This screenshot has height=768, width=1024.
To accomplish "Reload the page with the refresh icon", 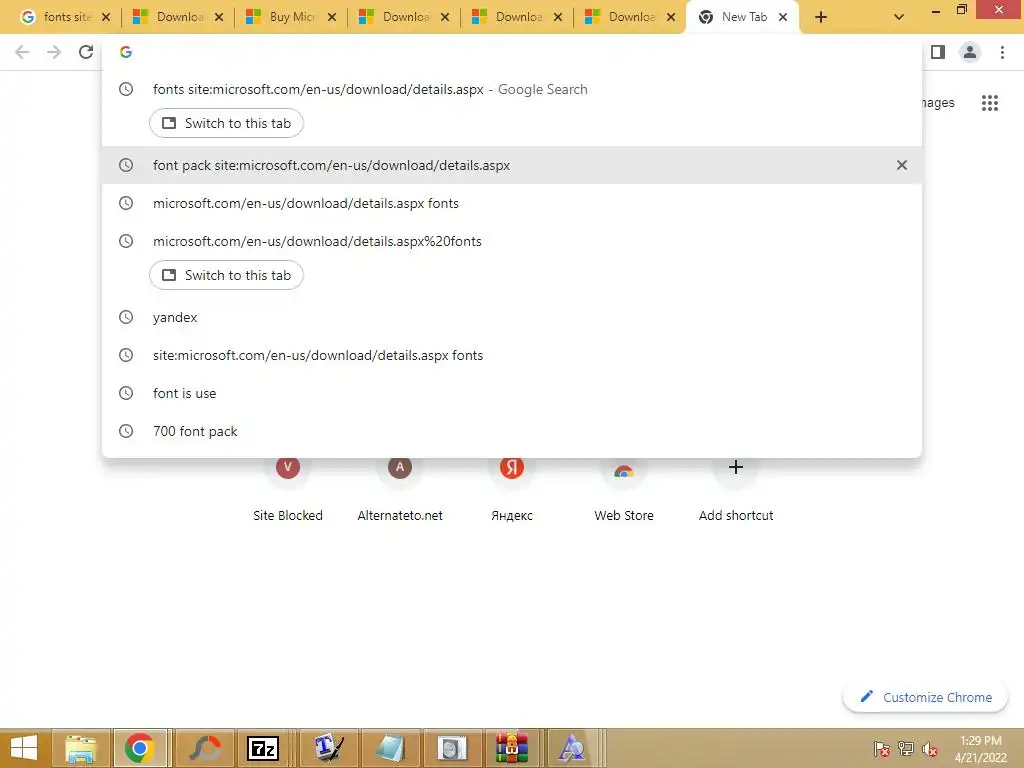I will pyautogui.click(x=86, y=52).
